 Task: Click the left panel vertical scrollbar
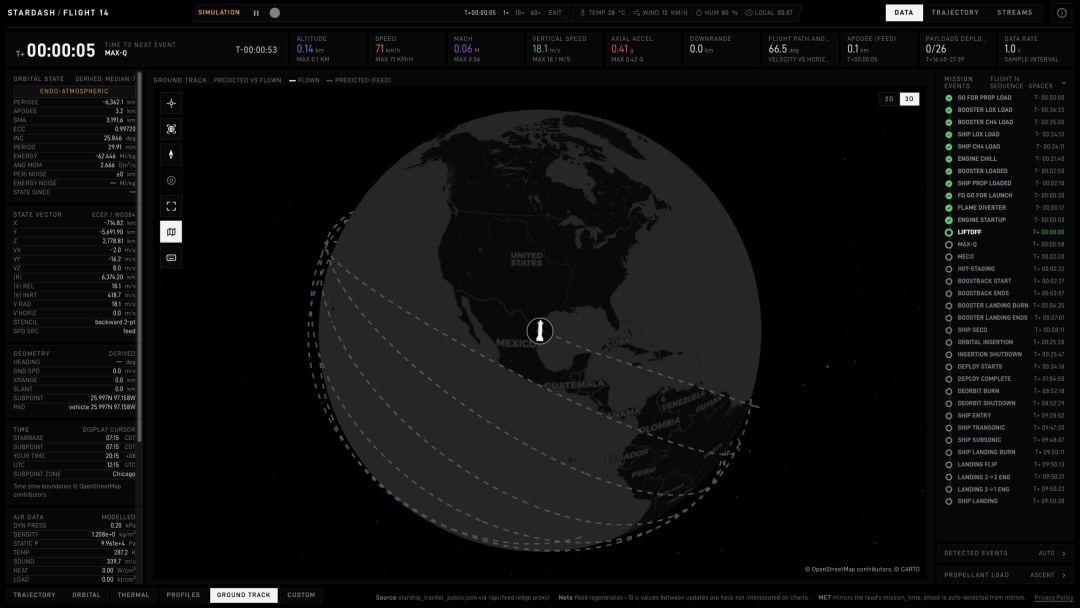point(140,256)
